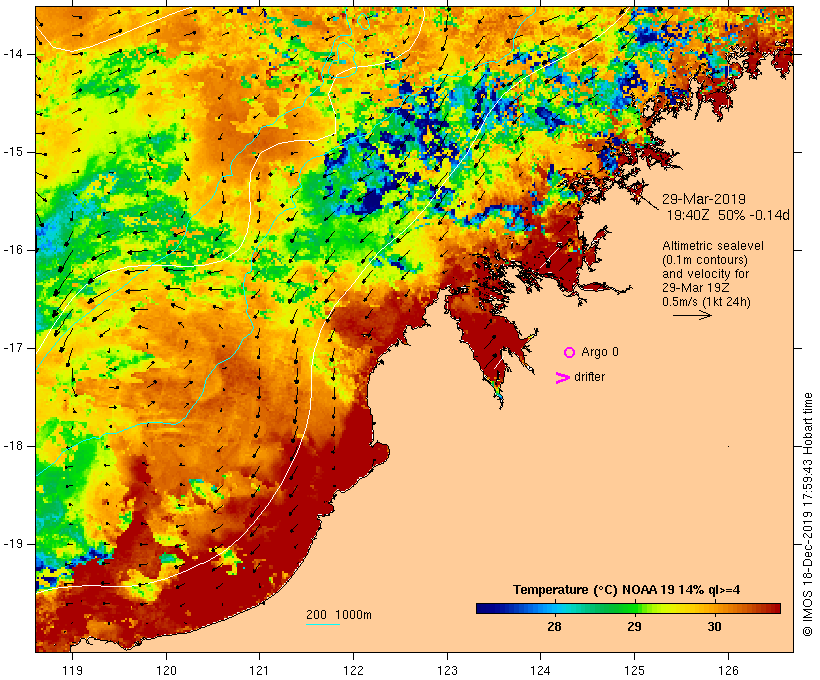The width and height of the screenshot is (820, 680).
Task: Click latitude axis label '-15'
Action: point(13,152)
